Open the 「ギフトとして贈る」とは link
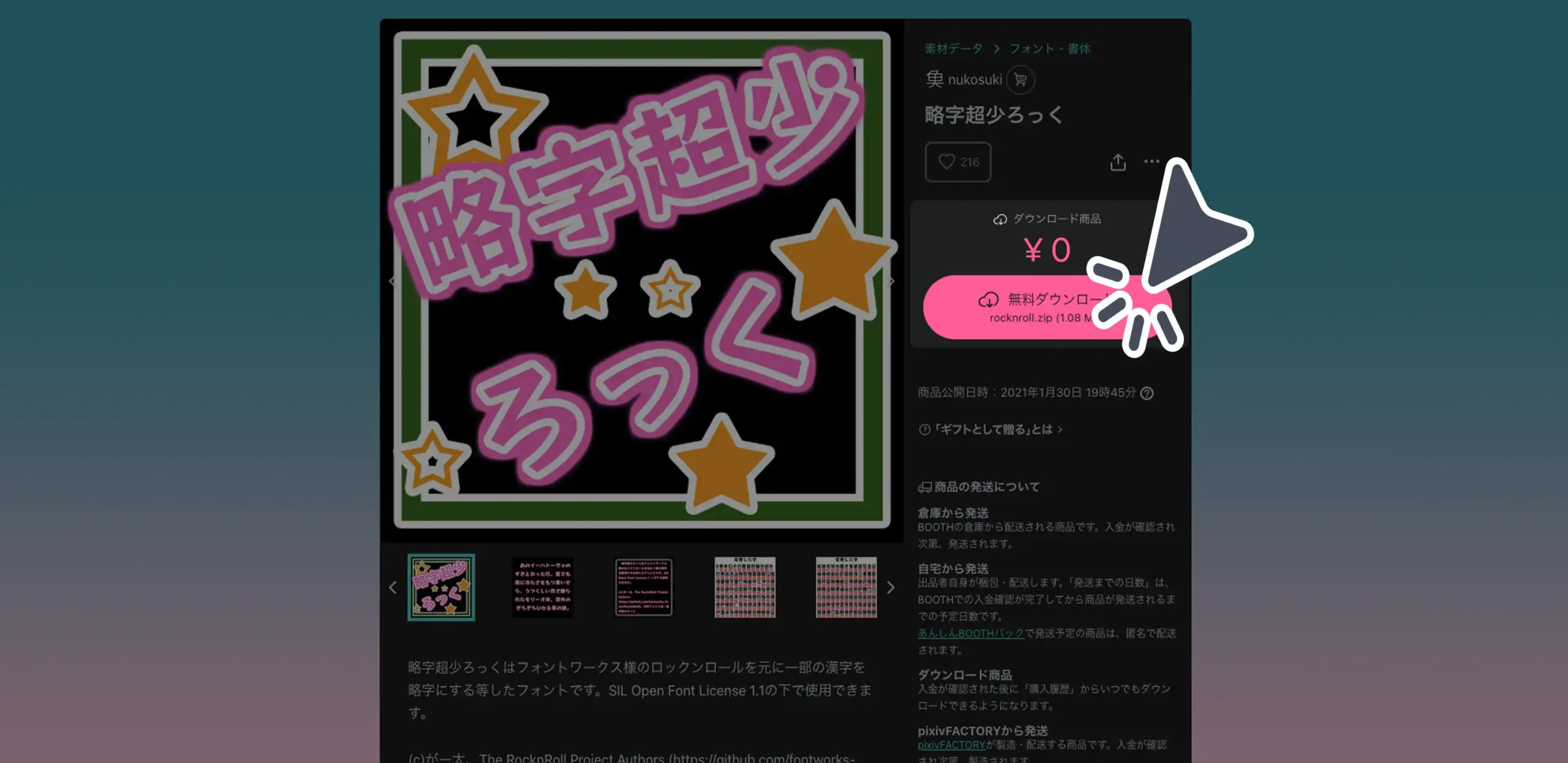Screen dimensions: 1568x763 (x=992, y=429)
